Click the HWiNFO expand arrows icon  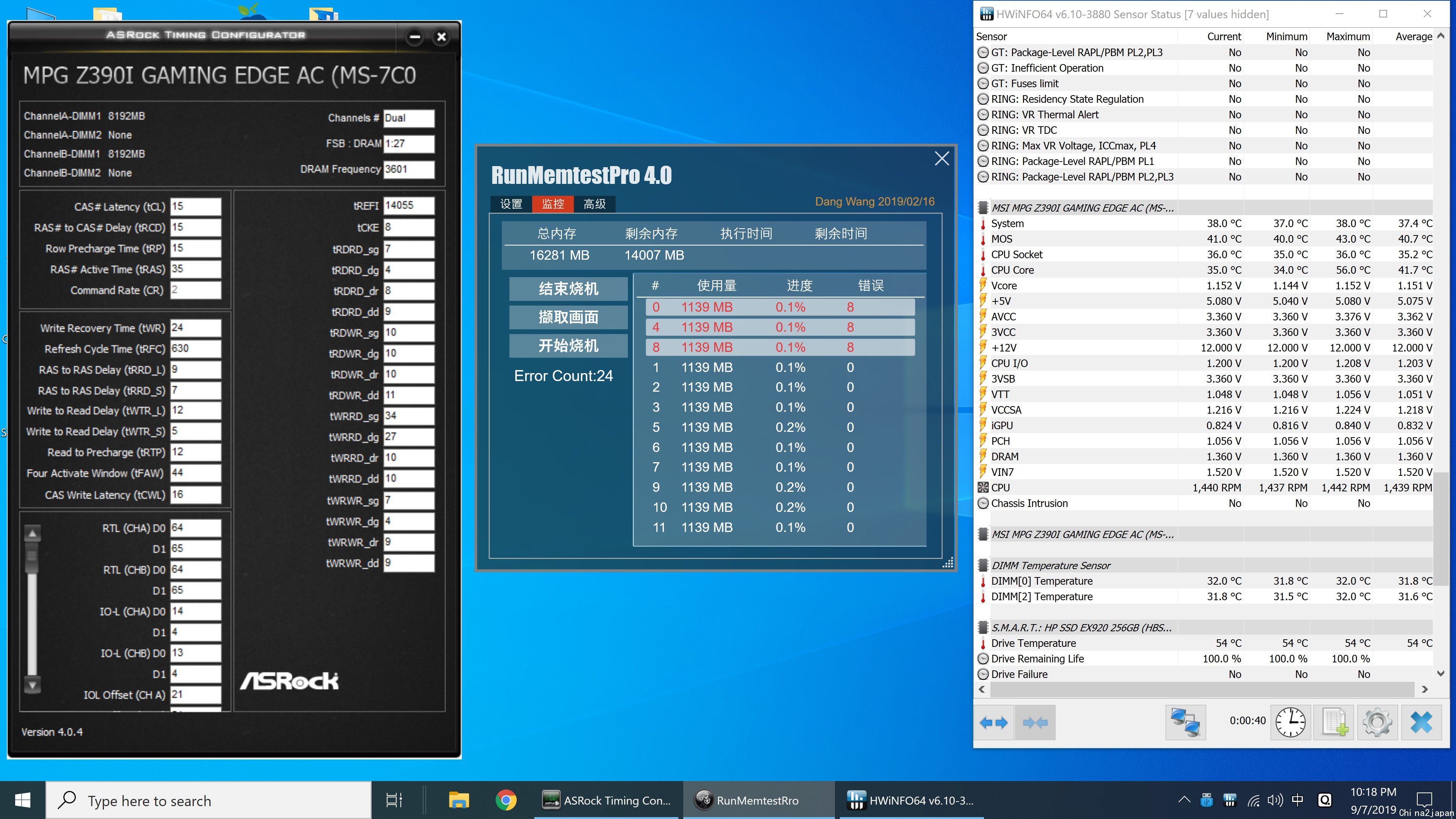coord(994,722)
